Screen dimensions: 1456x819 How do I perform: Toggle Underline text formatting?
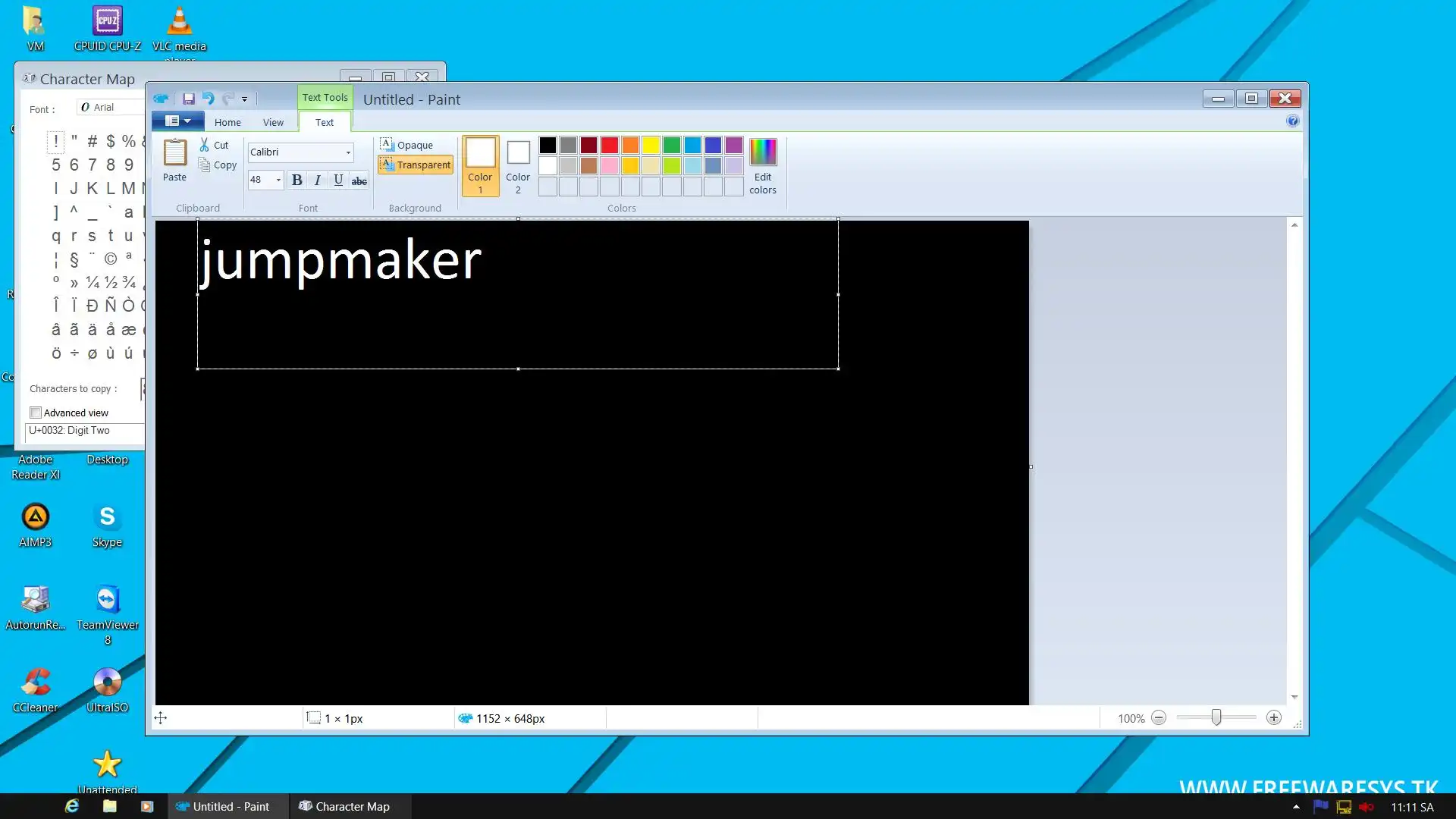click(x=338, y=180)
